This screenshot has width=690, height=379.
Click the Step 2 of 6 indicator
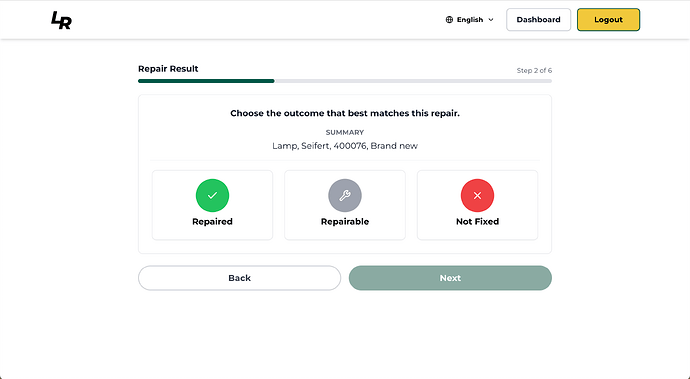pyautogui.click(x=534, y=70)
